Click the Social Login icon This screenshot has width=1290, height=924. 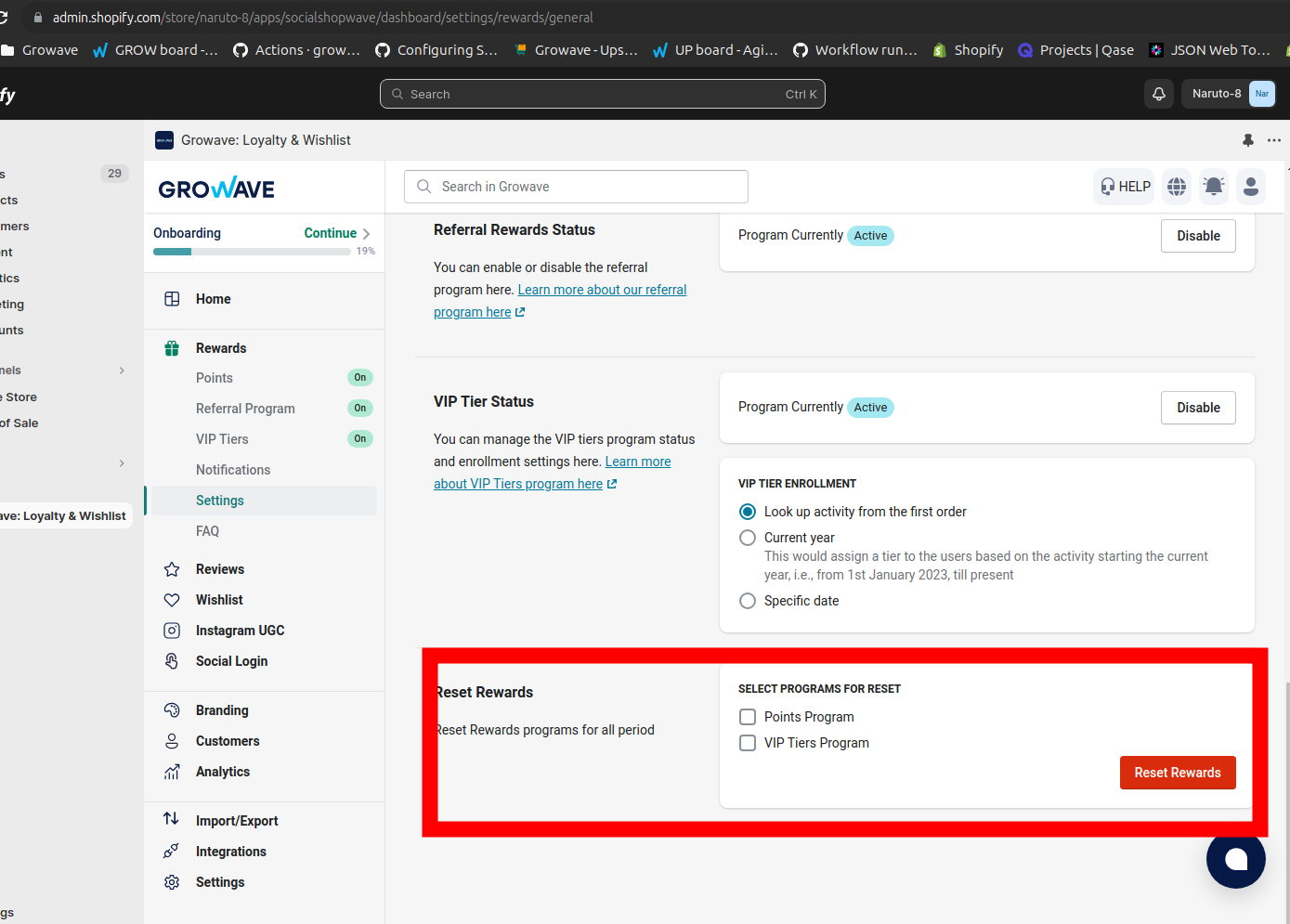point(172,661)
